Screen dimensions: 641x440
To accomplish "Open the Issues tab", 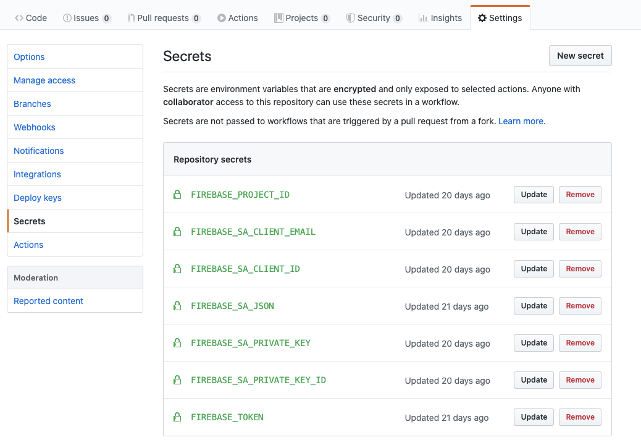I will point(87,18).
